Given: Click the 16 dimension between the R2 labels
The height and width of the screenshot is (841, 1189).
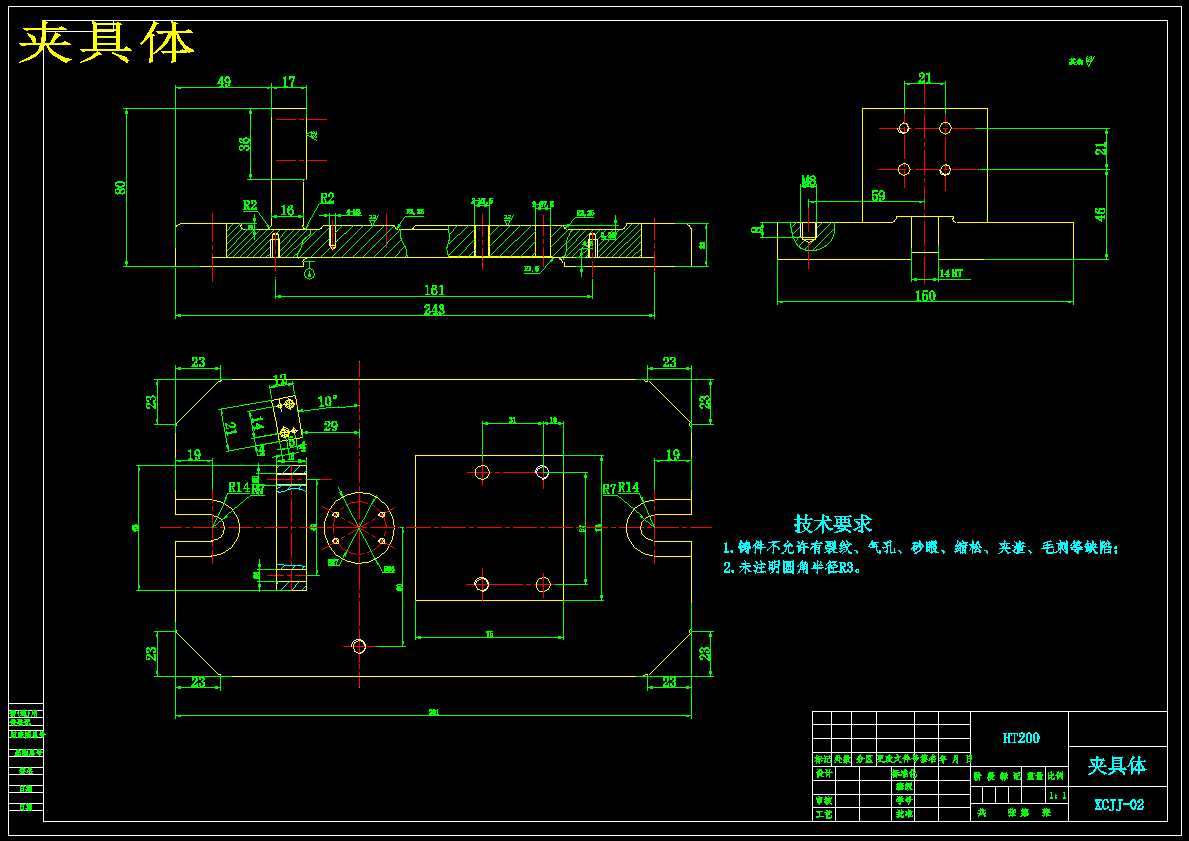Looking at the screenshot, I should click(x=287, y=210).
